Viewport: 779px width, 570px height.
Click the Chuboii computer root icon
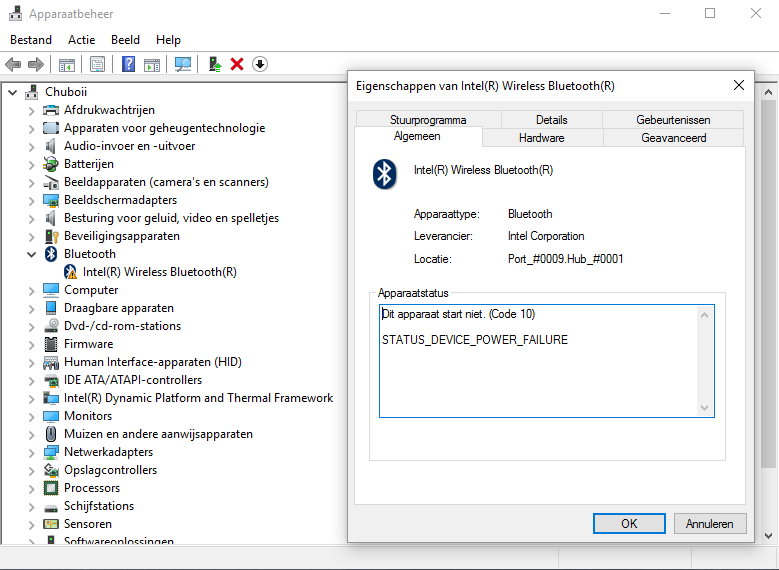(x=32, y=92)
